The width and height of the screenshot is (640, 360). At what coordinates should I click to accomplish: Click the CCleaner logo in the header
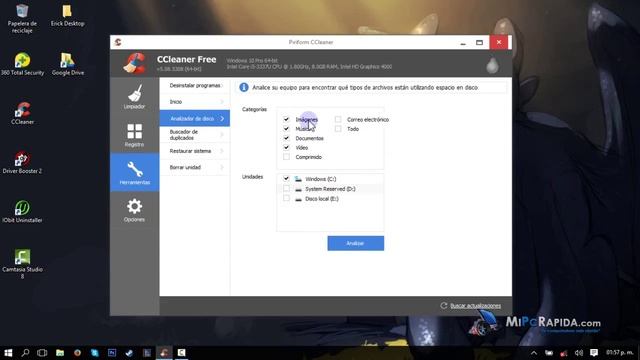pyautogui.click(x=135, y=63)
